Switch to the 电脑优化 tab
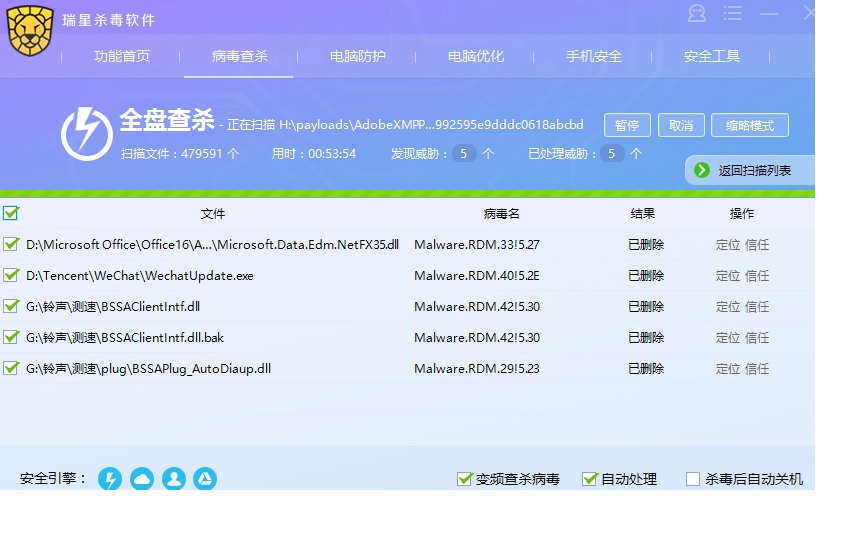The height and width of the screenshot is (540, 864). (x=476, y=56)
